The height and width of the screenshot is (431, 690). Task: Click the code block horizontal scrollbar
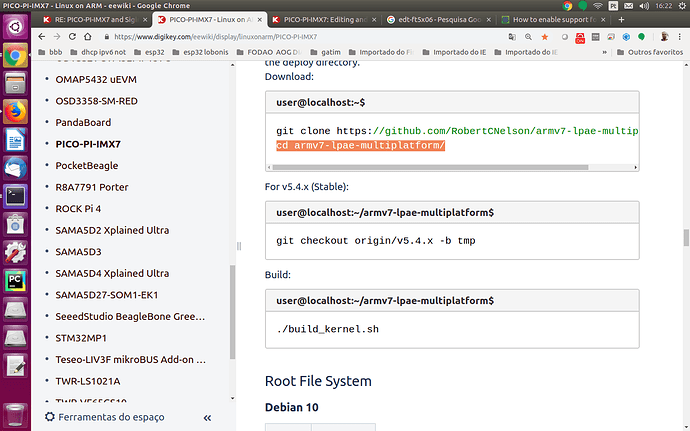(430, 167)
